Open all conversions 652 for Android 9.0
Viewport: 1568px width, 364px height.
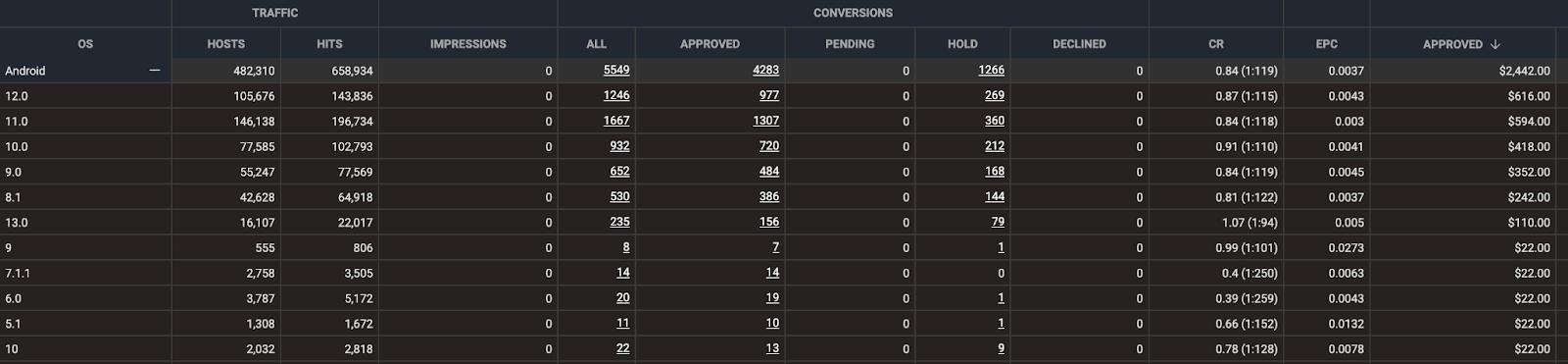[x=619, y=171]
